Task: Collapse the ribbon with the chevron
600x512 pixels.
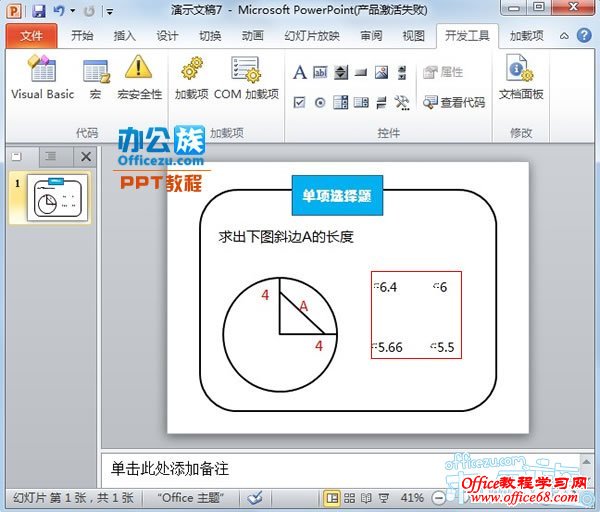Action: [562, 36]
